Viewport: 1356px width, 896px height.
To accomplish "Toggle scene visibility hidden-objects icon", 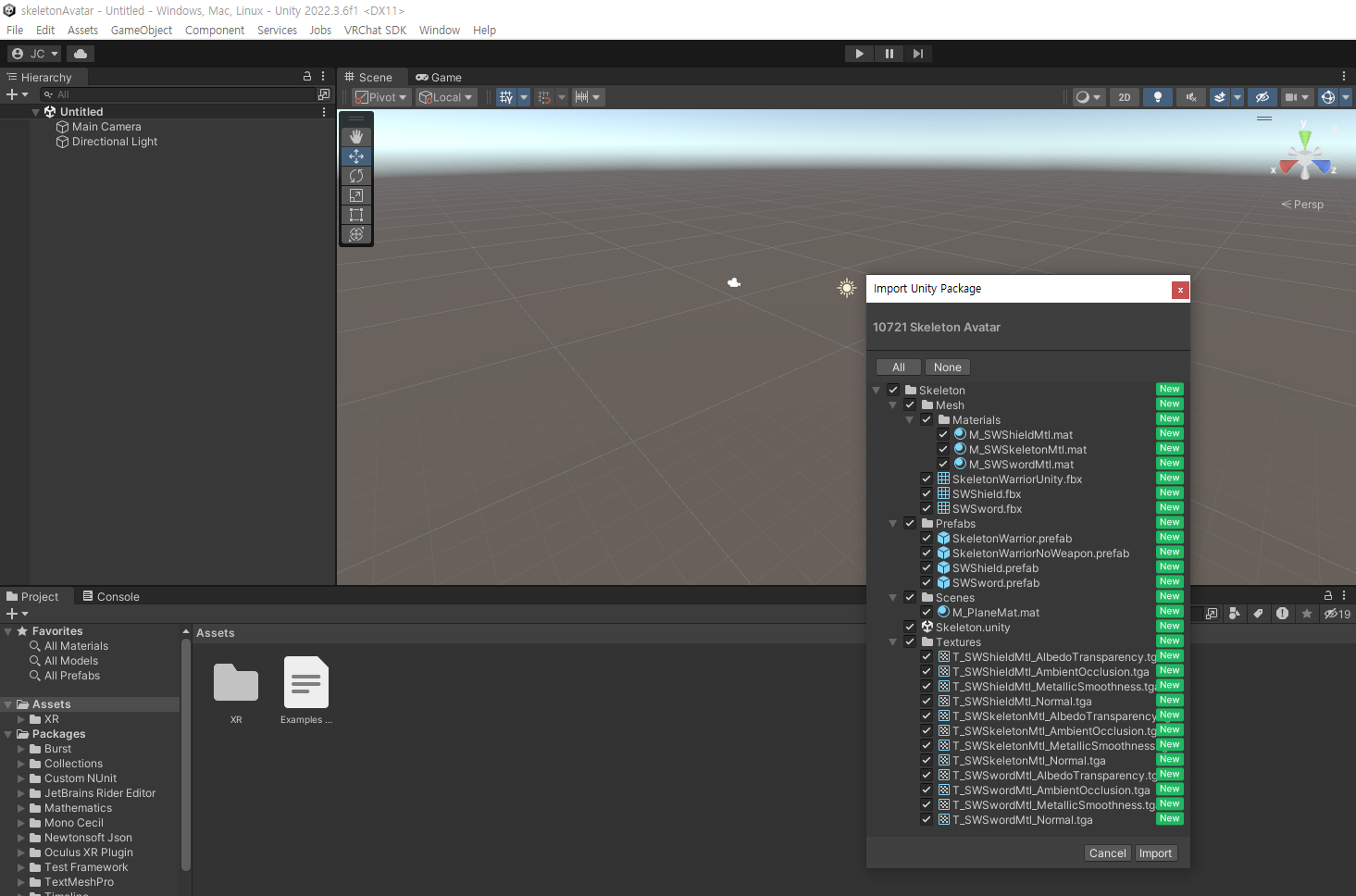I will point(1262,97).
